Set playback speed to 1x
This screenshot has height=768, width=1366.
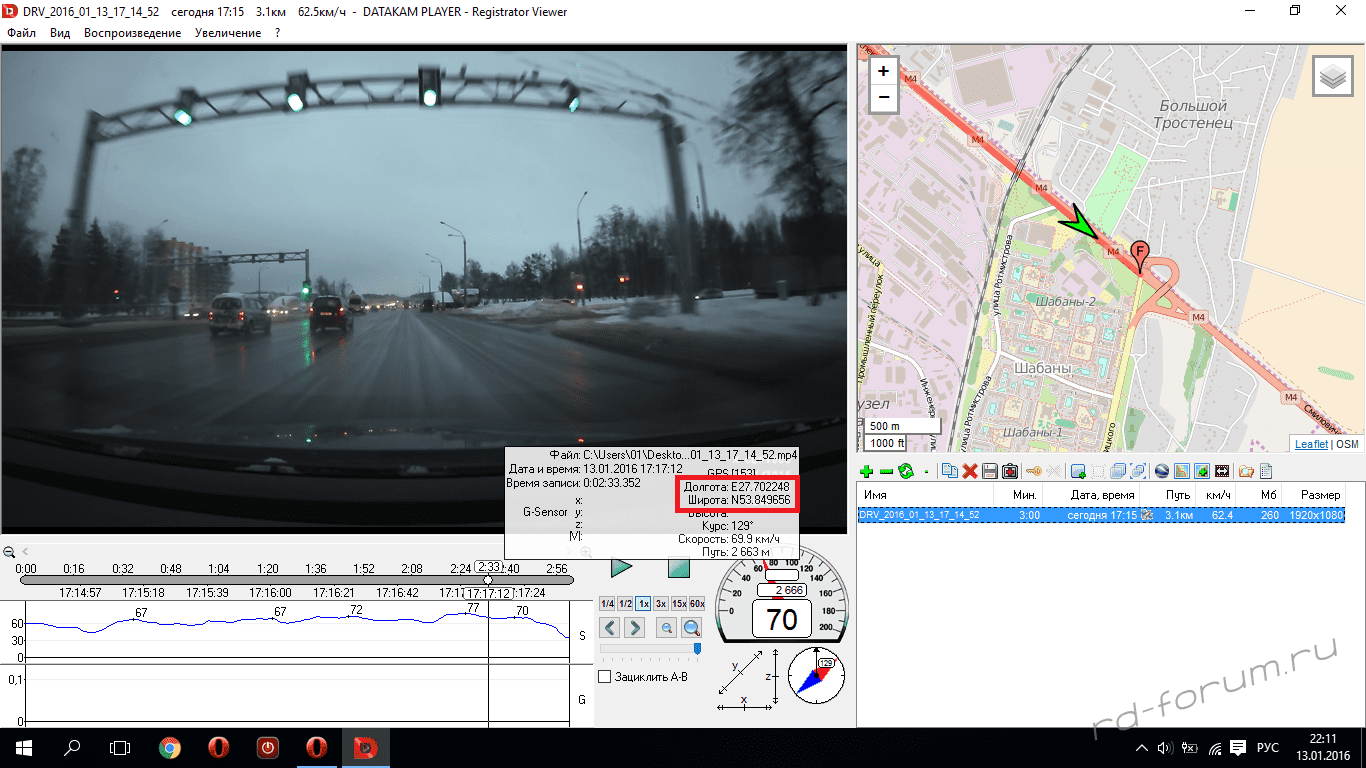pyautogui.click(x=643, y=604)
